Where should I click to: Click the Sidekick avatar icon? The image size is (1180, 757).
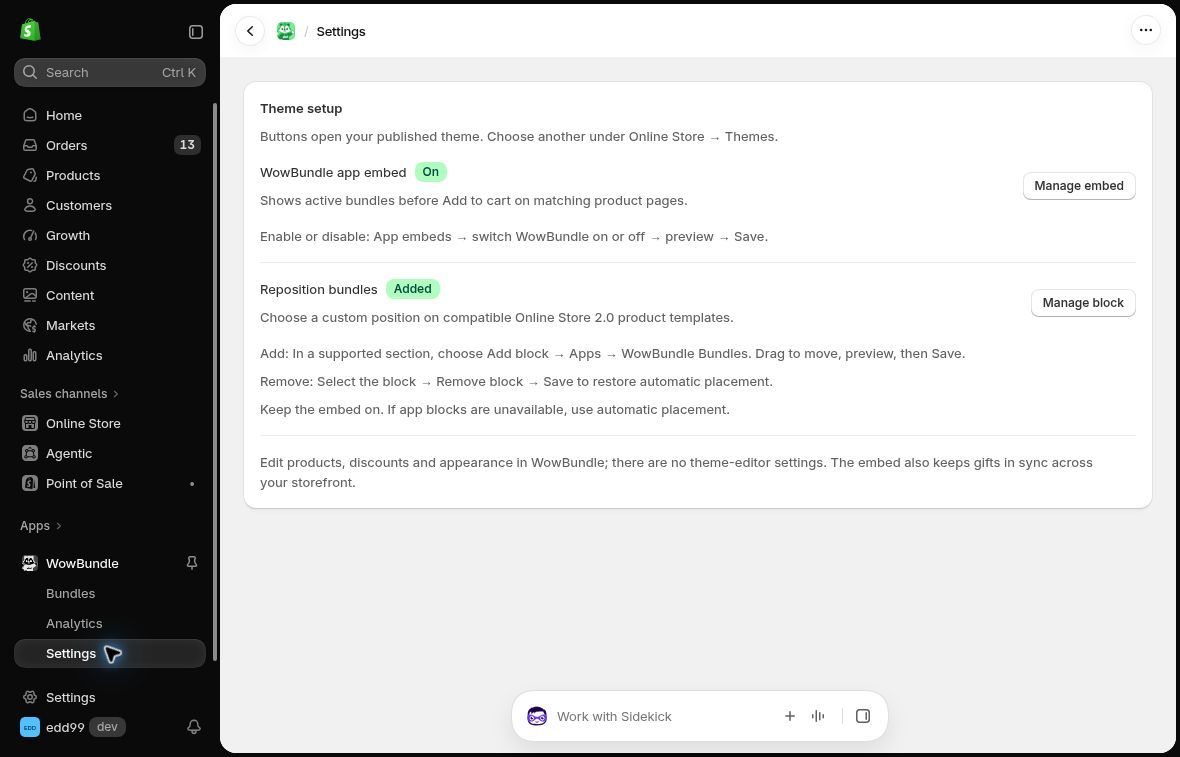(537, 716)
